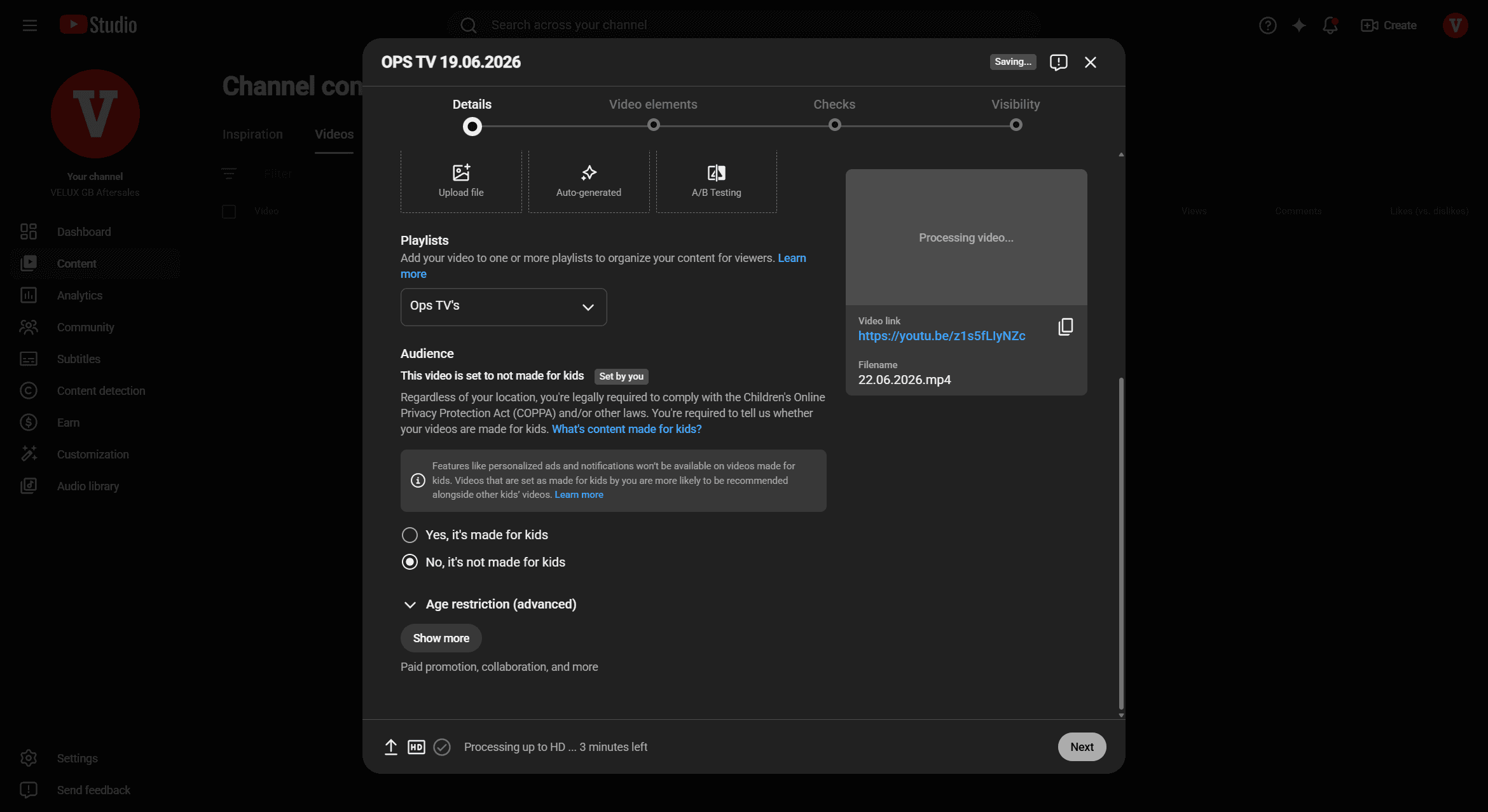Open the youtu.be video link
Screen dimensions: 1488x812
(941, 336)
